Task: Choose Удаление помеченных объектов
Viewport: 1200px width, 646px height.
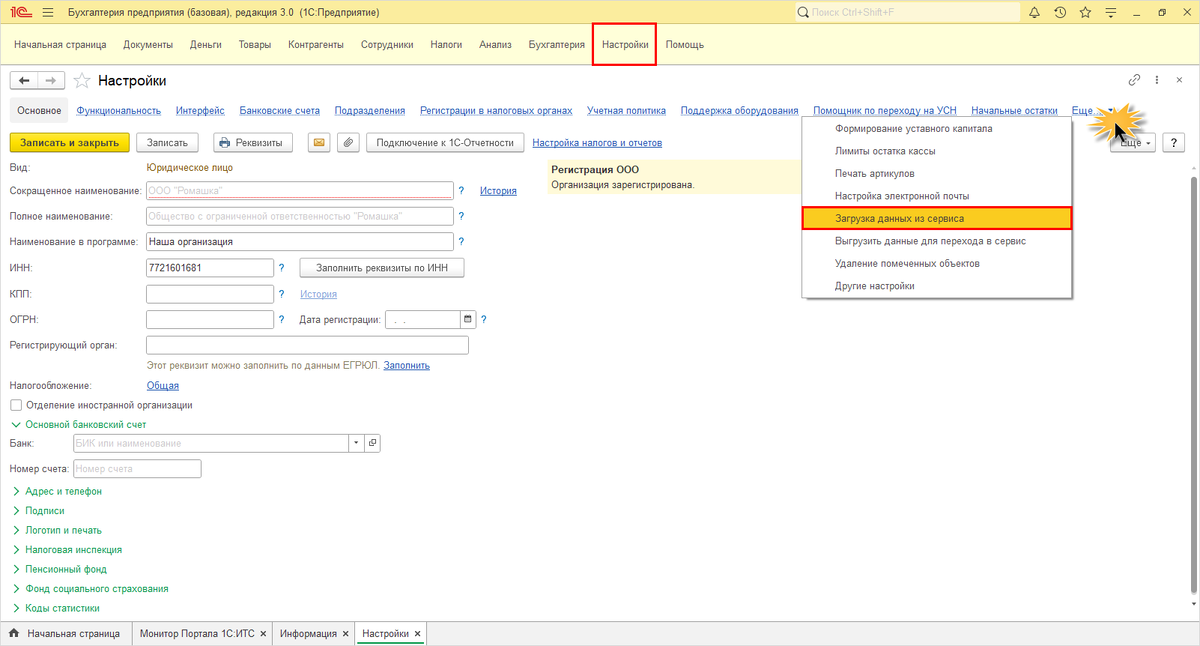Action: tap(937, 264)
